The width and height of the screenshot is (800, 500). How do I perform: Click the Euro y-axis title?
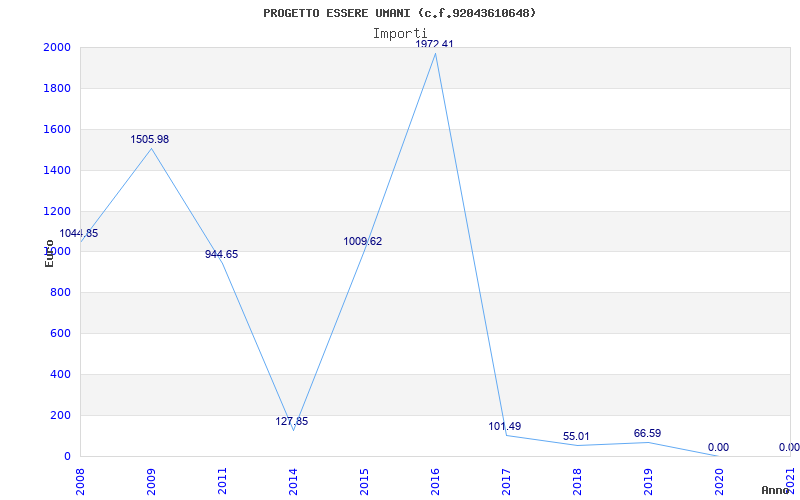[49, 253]
